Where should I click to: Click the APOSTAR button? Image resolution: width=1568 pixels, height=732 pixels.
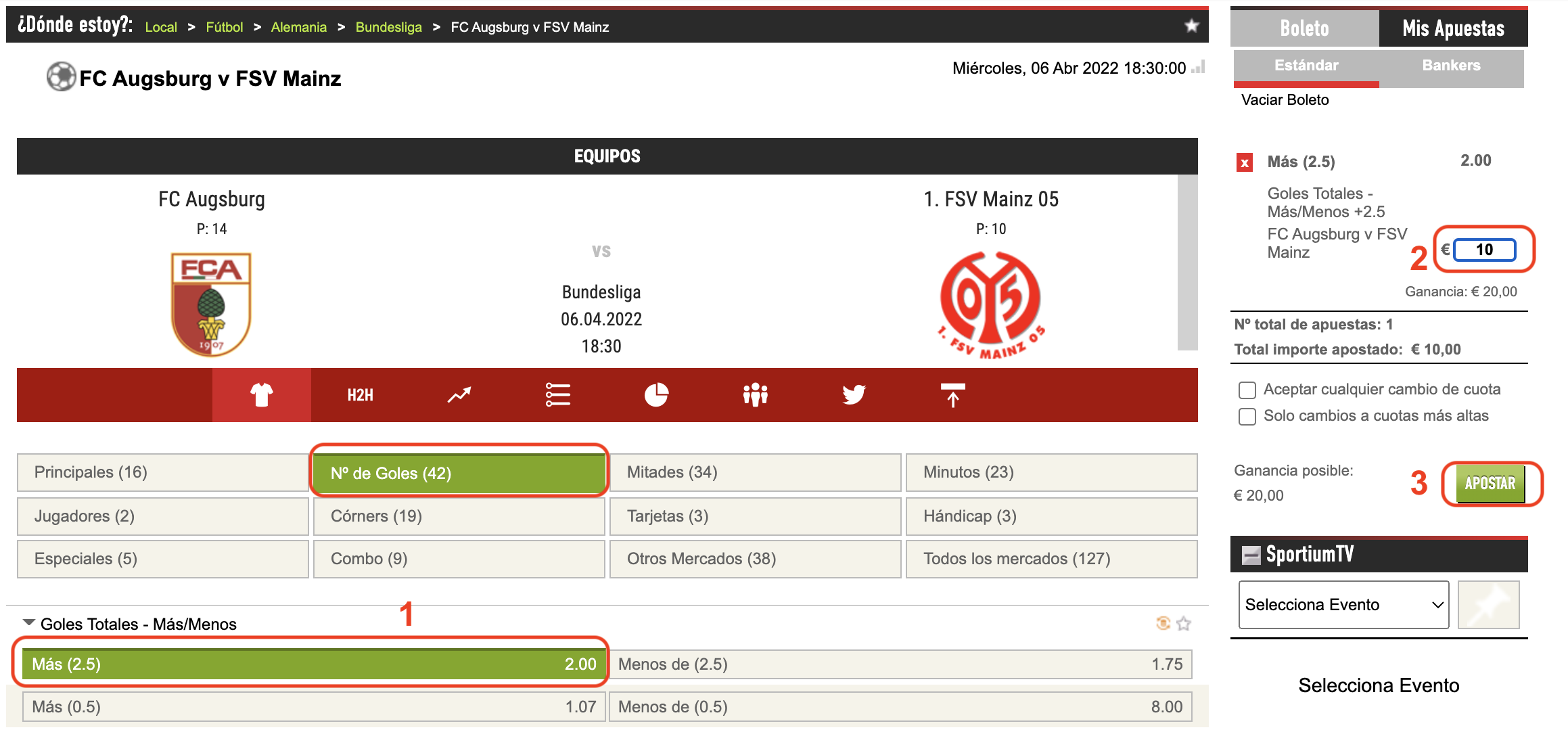click(1490, 483)
